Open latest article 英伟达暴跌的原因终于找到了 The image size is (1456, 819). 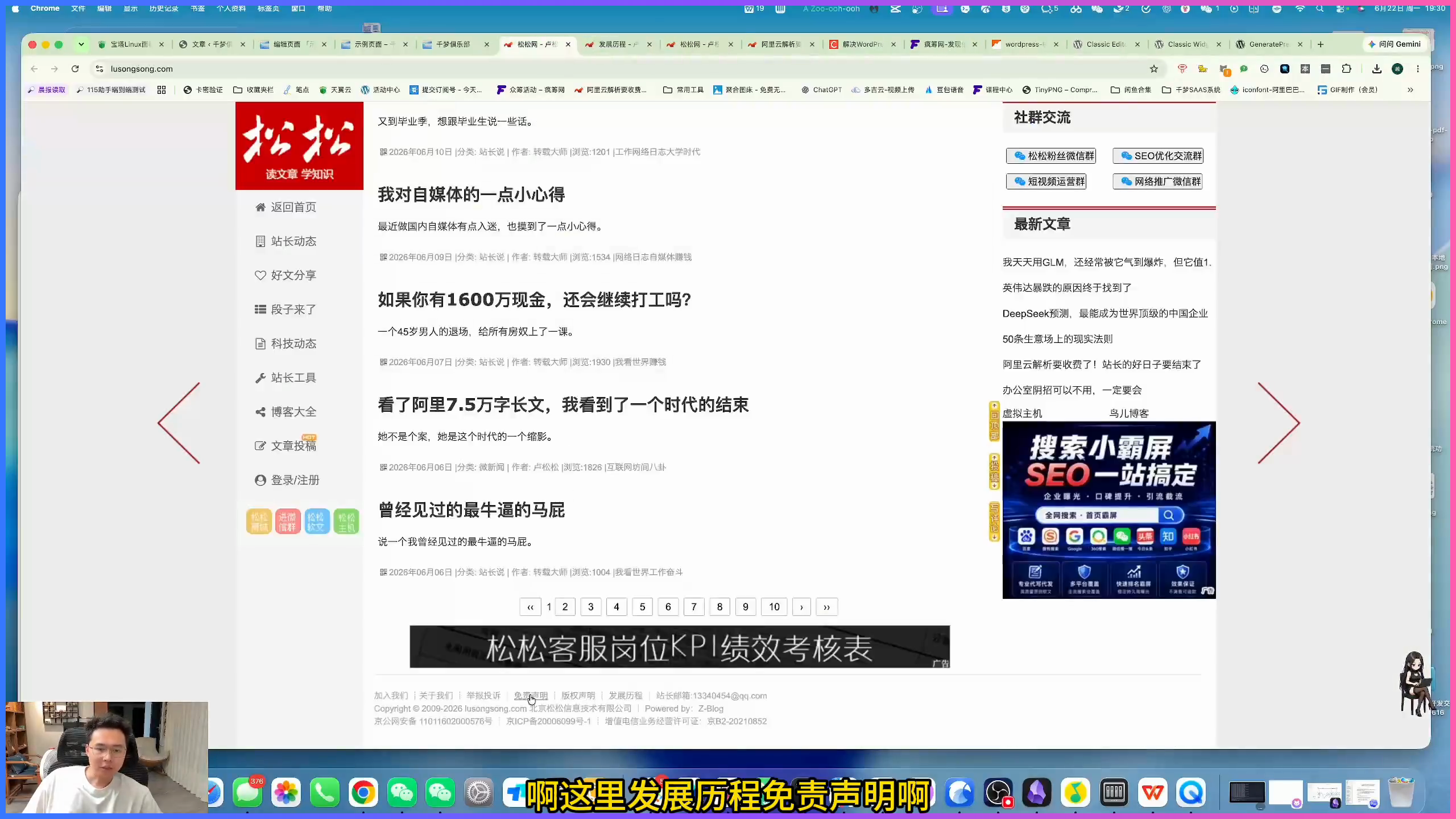click(1067, 288)
